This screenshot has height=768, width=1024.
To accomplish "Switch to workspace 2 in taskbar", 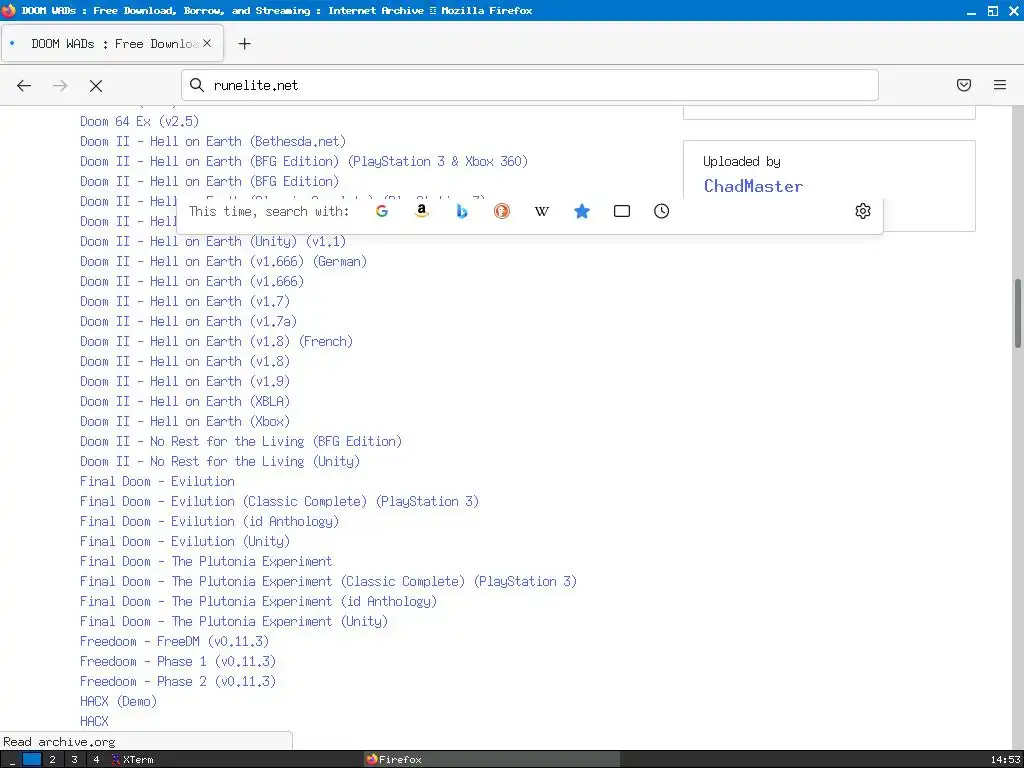I will coord(52,760).
